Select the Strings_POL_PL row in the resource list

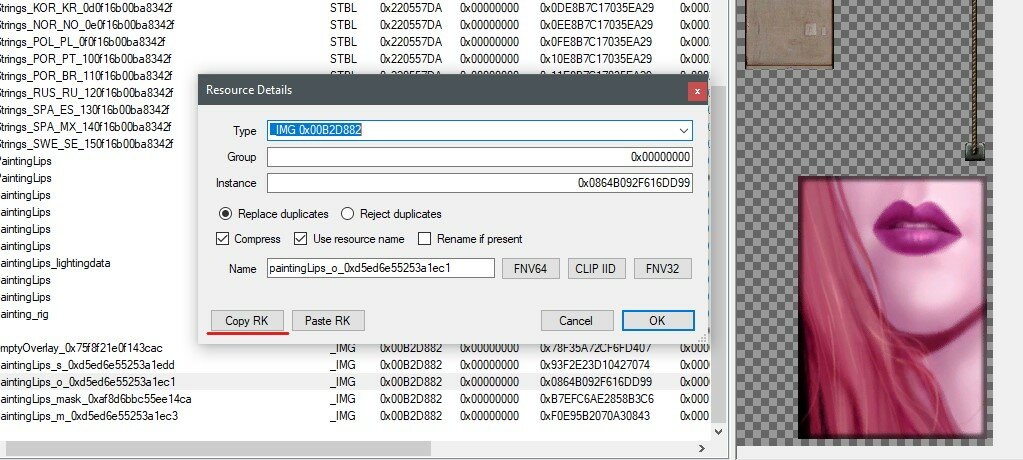(356, 42)
